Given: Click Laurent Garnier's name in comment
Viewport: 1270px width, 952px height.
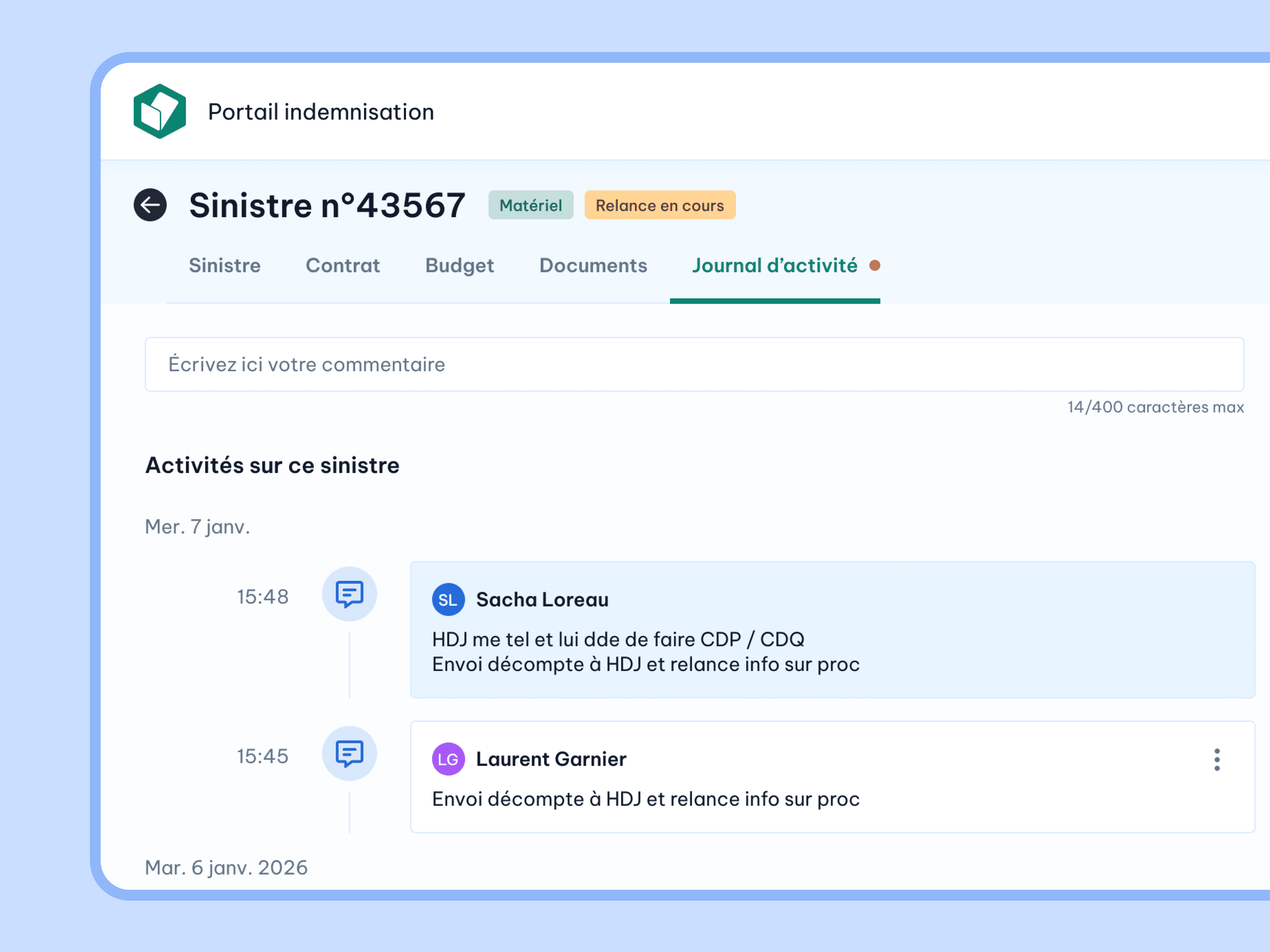Looking at the screenshot, I should coord(551,759).
